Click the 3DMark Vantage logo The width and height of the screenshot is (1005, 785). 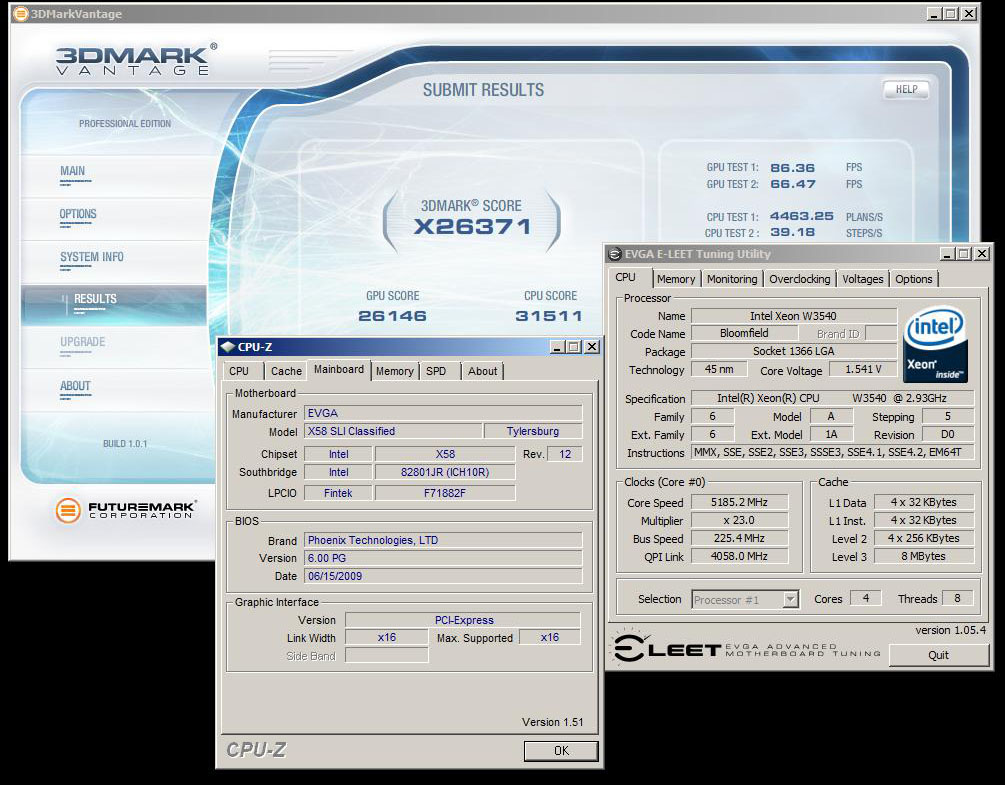pyautogui.click(x=136, y=60)
